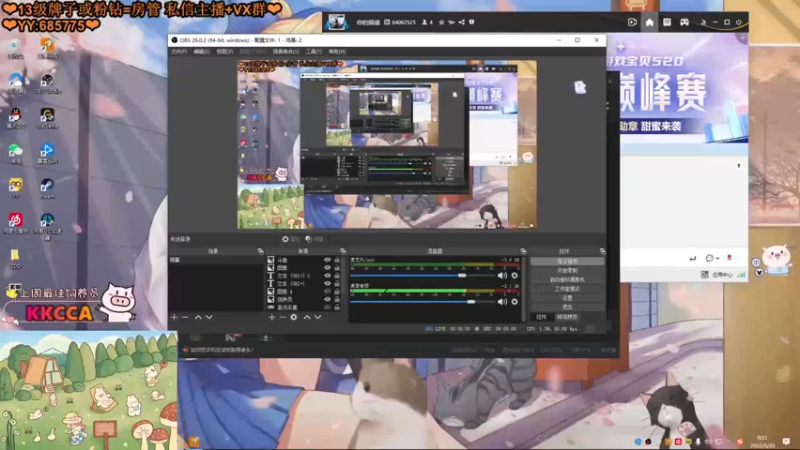Image resolution: width=800 pixels, height=450 pixels.
Task: Remove selected scene with minus button
Action: [x=185, y=317]
